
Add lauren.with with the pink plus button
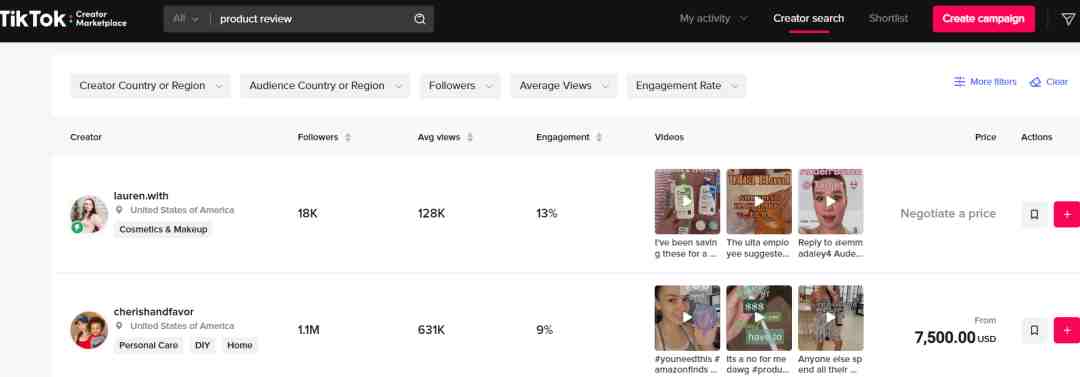click(x=1067, y=214)
